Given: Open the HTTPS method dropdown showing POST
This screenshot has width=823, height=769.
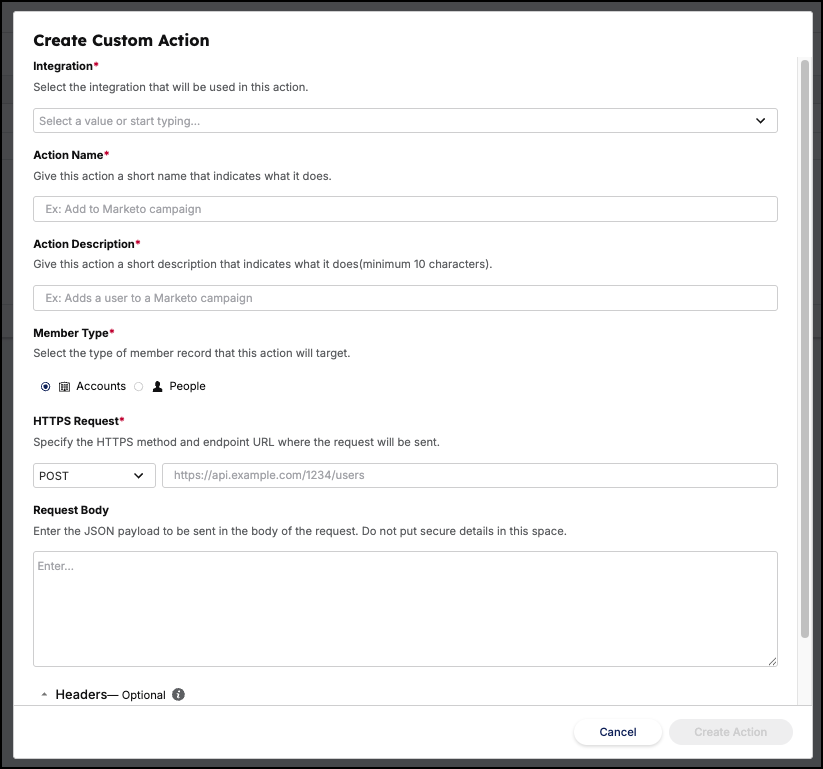Looking at the screenshot, I should point(93,475).
